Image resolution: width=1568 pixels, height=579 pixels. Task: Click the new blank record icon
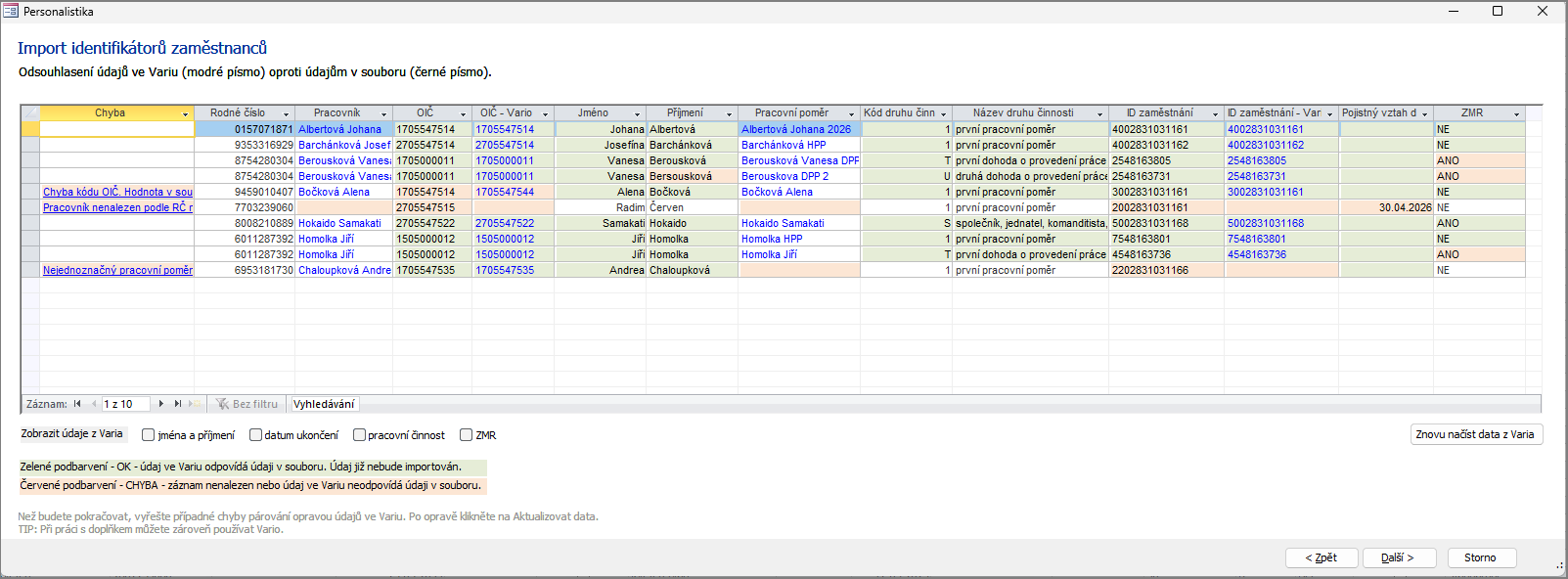pyautogui.click(x=196, y=404)
